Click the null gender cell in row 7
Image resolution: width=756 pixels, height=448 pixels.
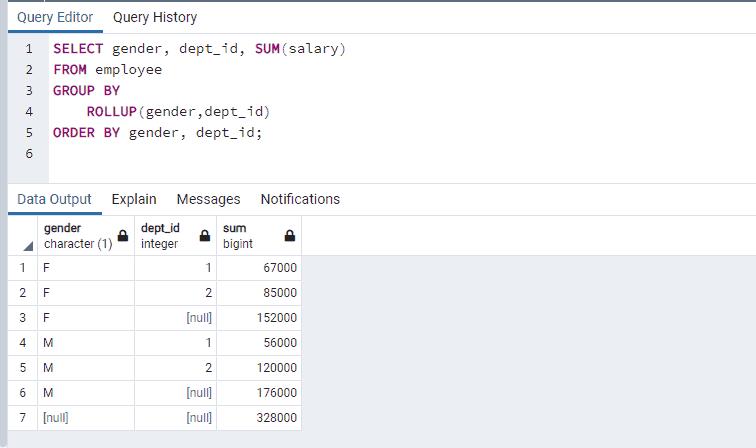(85, 418)
